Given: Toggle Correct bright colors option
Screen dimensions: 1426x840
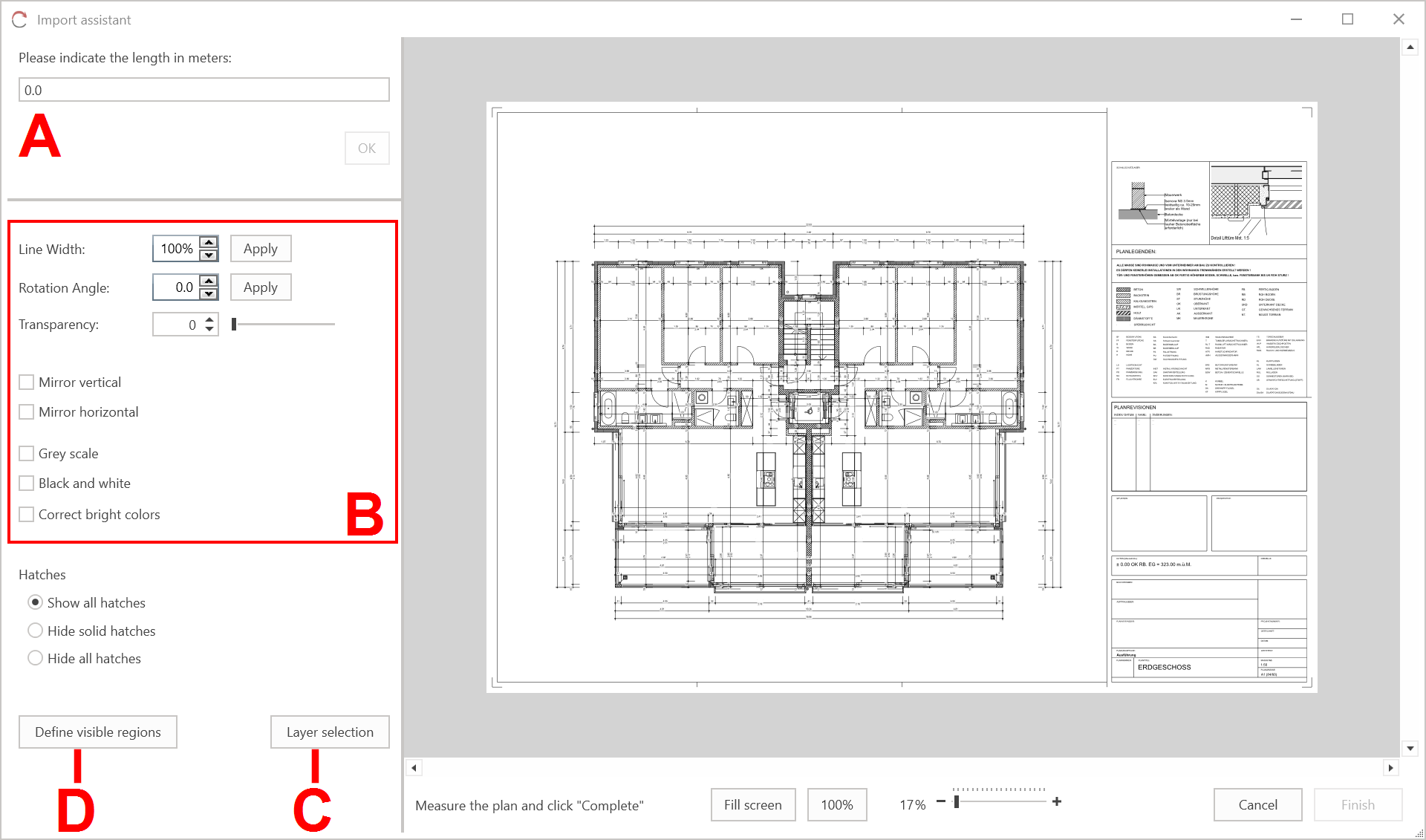Looking at the screenshot, I should 27,515.
